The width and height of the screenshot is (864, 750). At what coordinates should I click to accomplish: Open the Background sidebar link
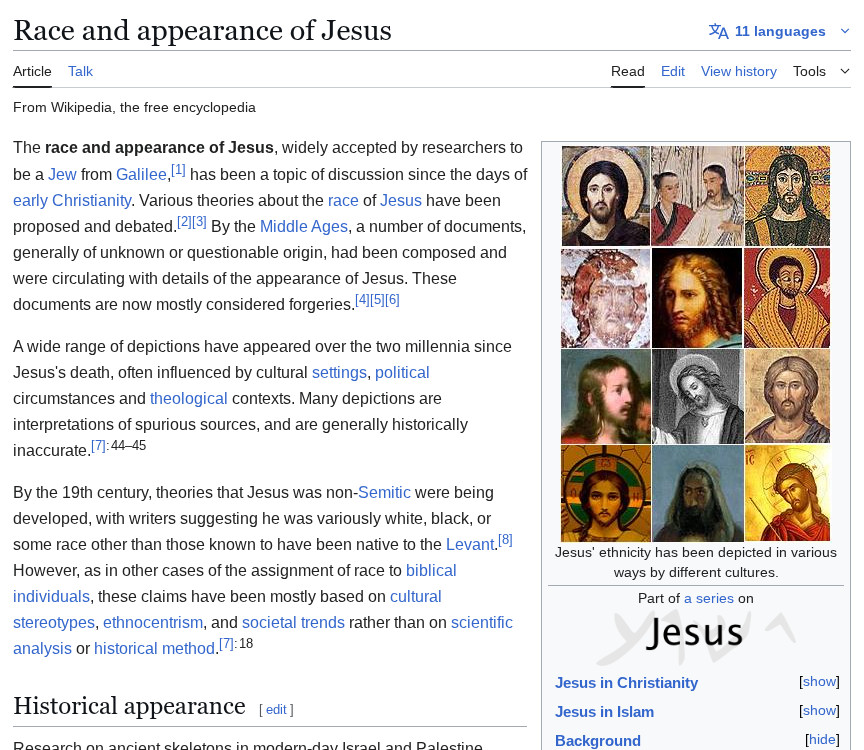[598, 741]
